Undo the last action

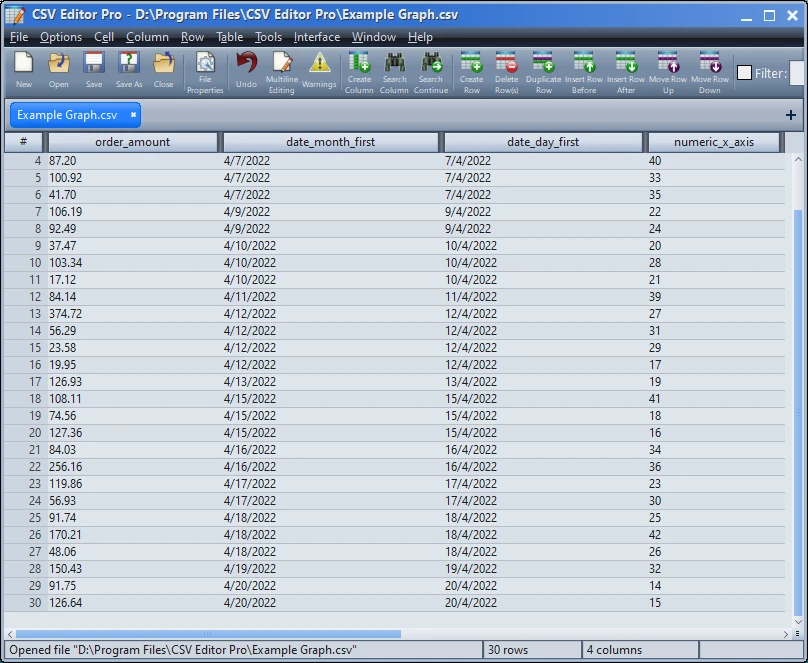tap(246, 72)
